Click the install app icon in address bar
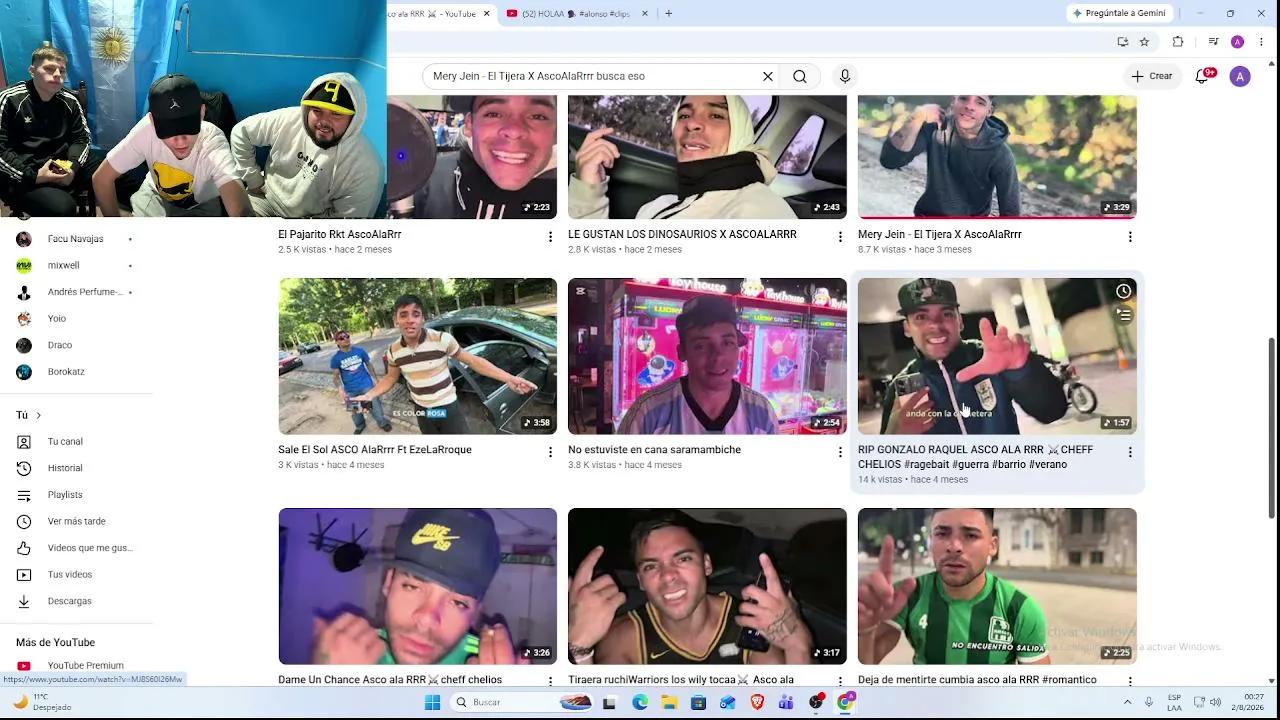The image size is (1280, 720). click(x=1123, y=42)
